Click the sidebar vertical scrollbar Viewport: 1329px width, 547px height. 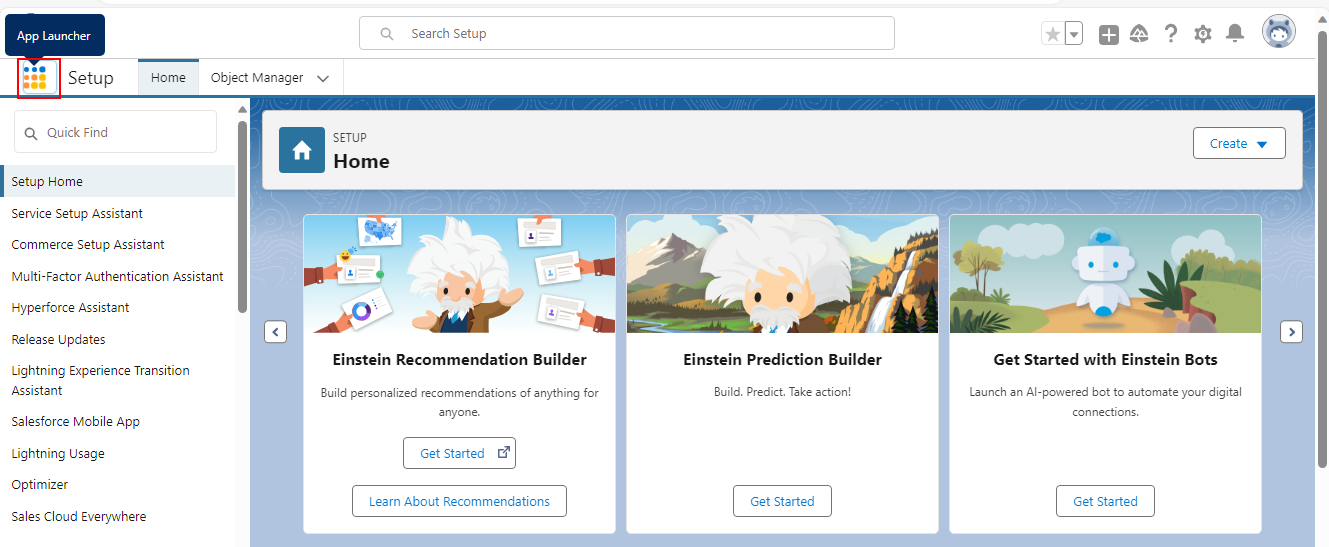(242, 217)
